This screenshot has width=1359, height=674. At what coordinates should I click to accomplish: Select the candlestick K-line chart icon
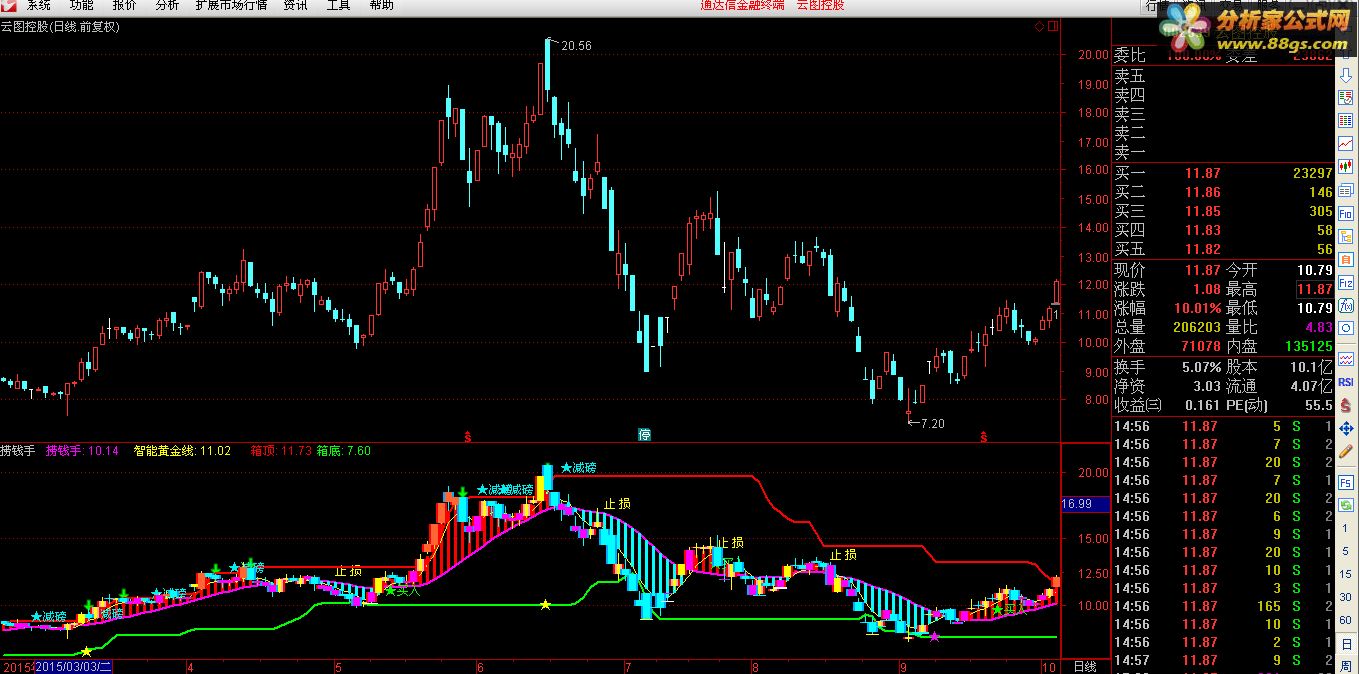[x=1346, y=166]
